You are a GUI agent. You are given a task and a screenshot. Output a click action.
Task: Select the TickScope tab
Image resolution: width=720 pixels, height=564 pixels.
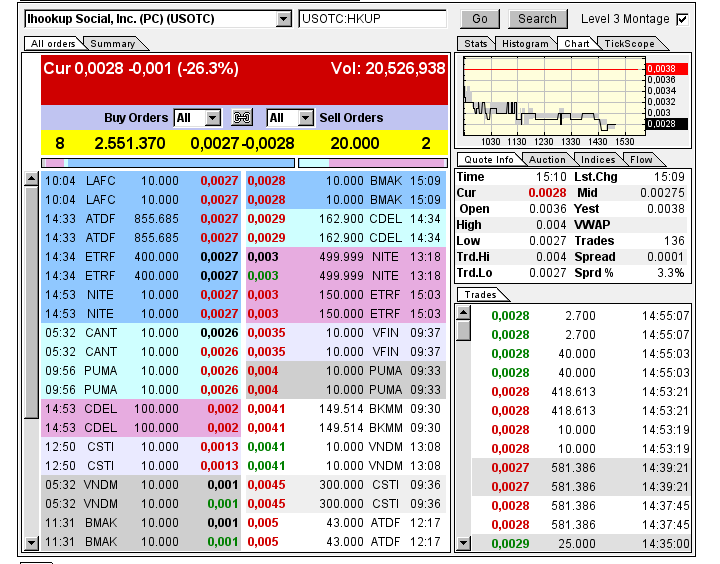pos(628,44)
